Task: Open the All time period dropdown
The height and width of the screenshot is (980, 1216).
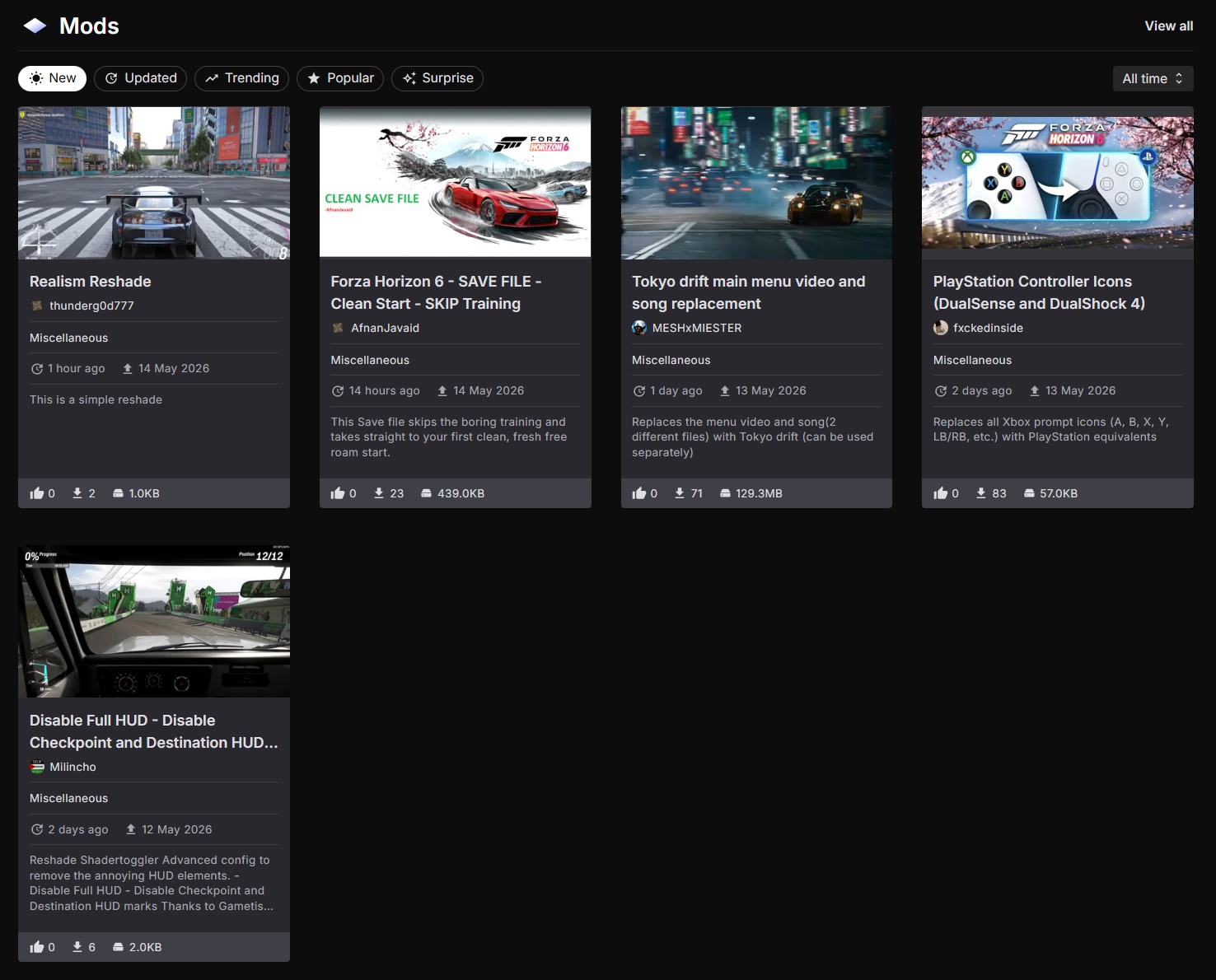Action: click(x=1153, y=78)
